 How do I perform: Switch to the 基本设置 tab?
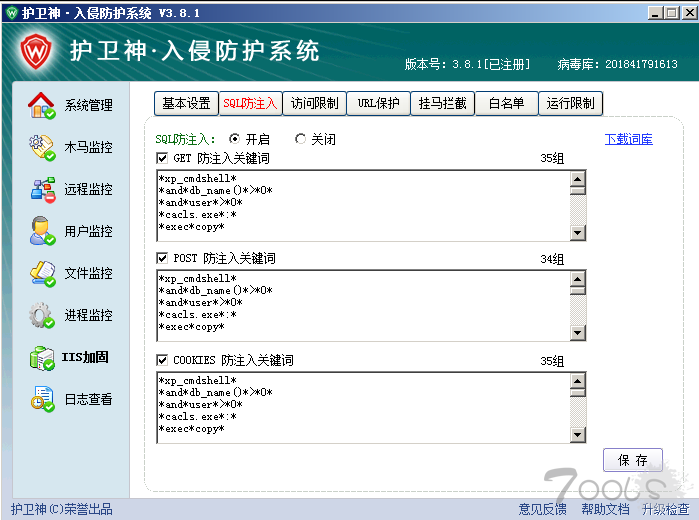pyautogui.click(x=186, y=103)
